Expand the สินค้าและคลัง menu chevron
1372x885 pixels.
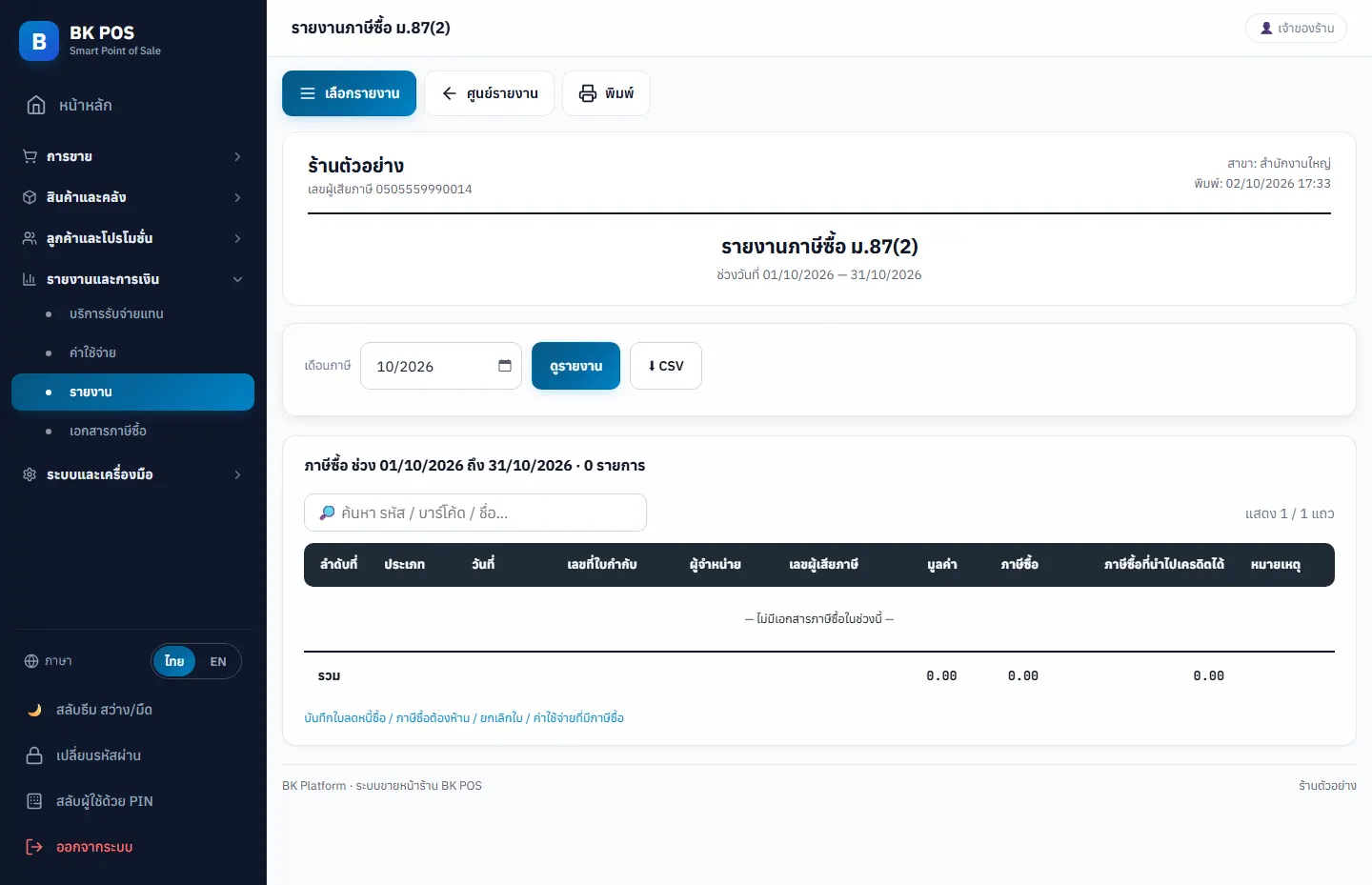coord(237,197)
